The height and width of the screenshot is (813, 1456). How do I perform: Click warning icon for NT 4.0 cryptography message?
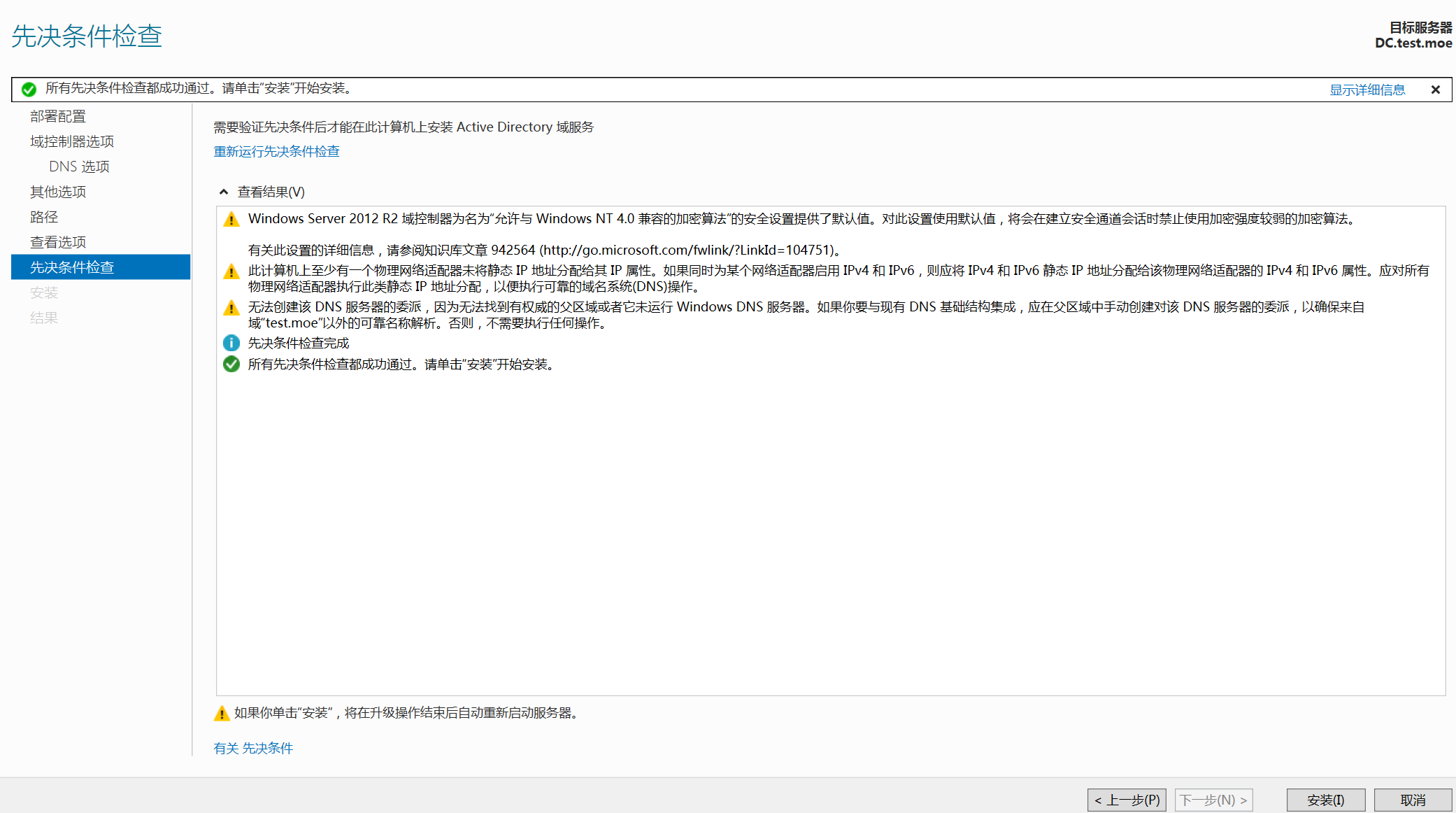[231, 220]
